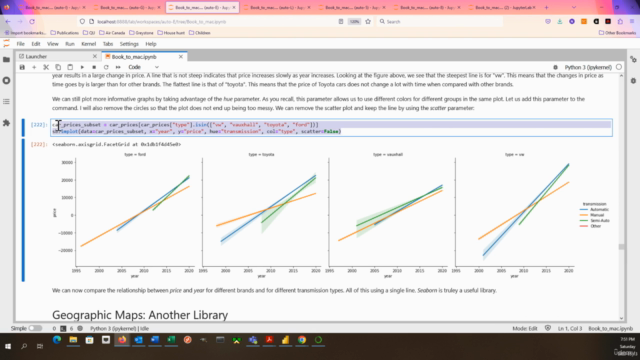Click the 'Geographic Maps: Another Library' heading
This screenshot has width=640, height=360.
(140, 315)
